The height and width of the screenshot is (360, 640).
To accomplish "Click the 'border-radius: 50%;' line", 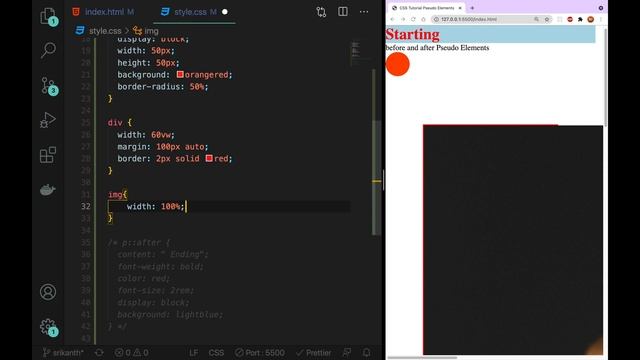I will point(163,87).
